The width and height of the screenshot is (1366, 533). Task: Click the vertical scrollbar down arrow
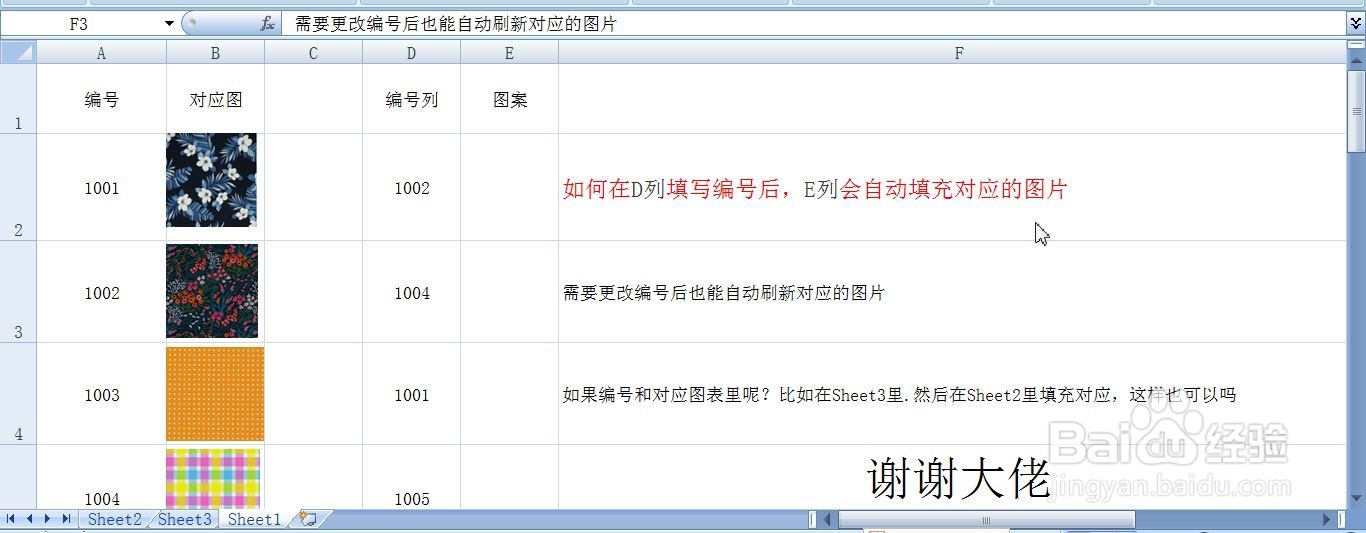click(x=1356, y=497)
